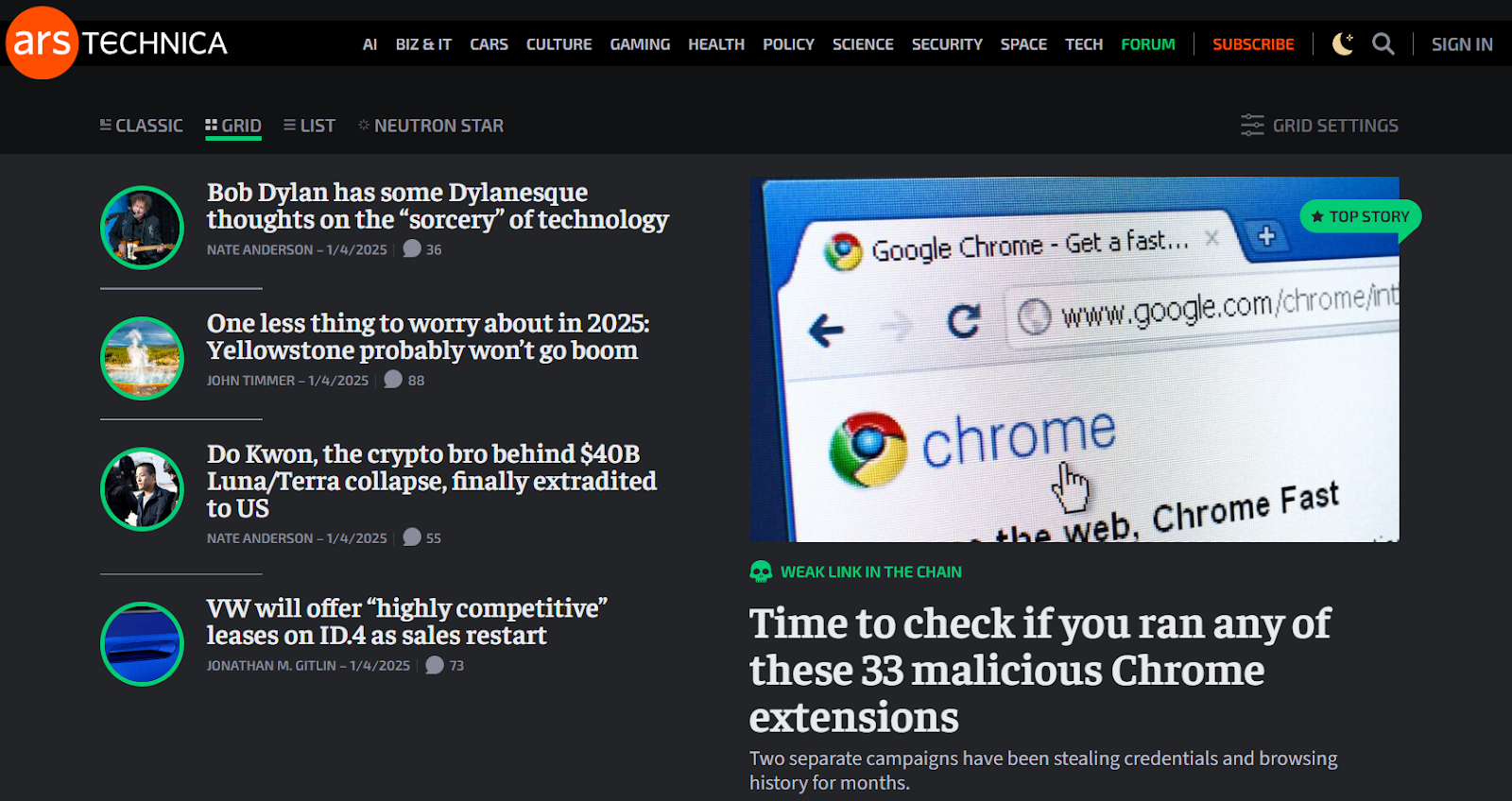The height and width of the screenshot is (801, 1512).
Task: Read Bob Dylan sorcery of technology article
Action: coord(438,206)
